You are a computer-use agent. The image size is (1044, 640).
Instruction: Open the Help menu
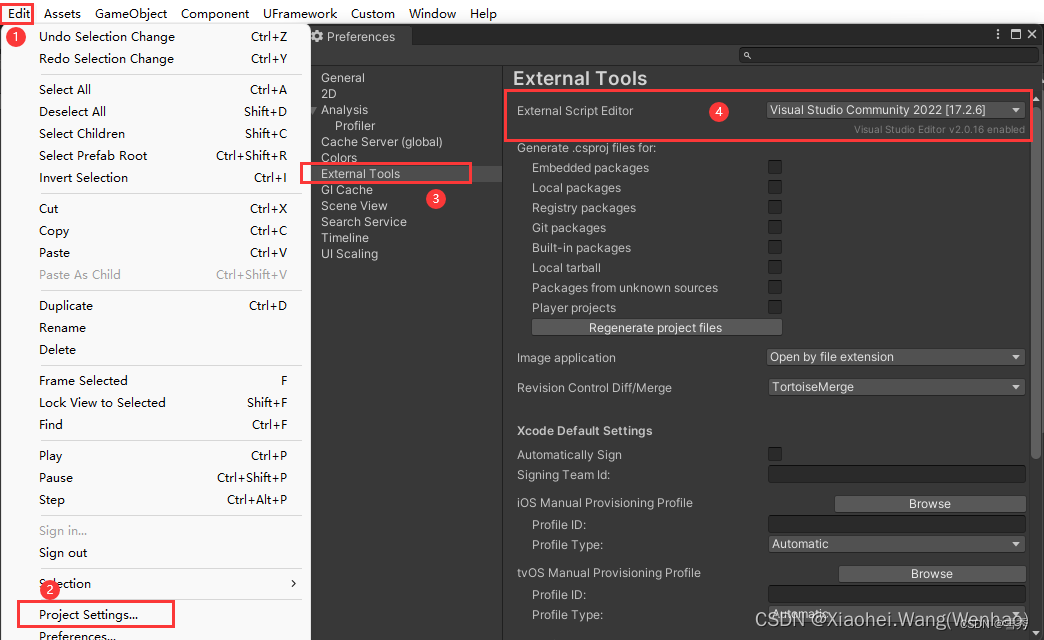pos(483,13)
